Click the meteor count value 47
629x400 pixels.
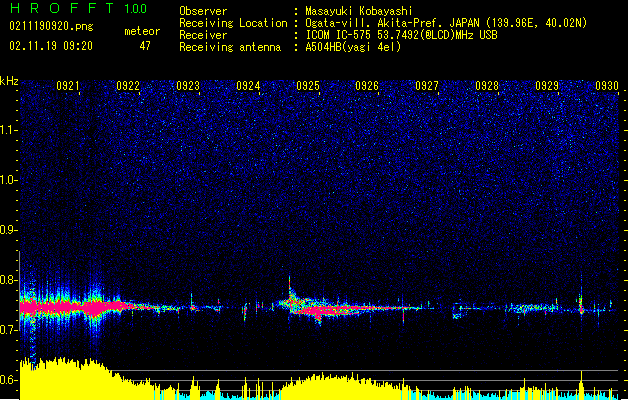(145, 46)
